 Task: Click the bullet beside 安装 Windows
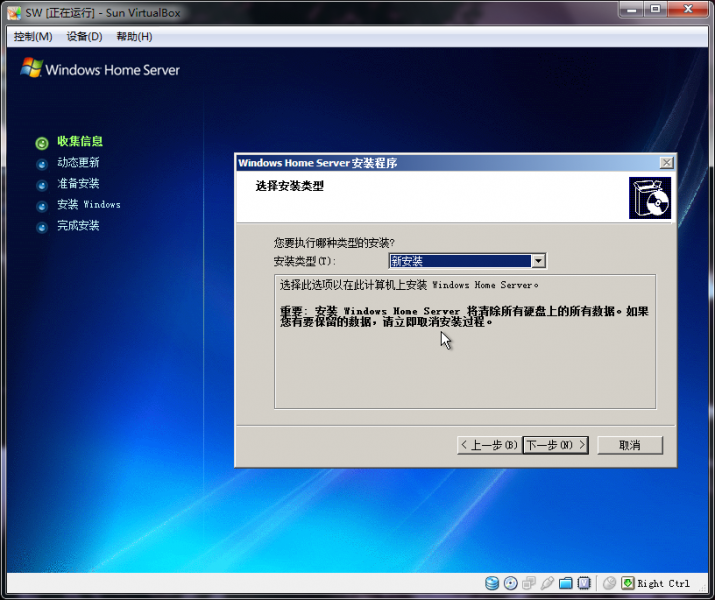click(x=42, y=206)
